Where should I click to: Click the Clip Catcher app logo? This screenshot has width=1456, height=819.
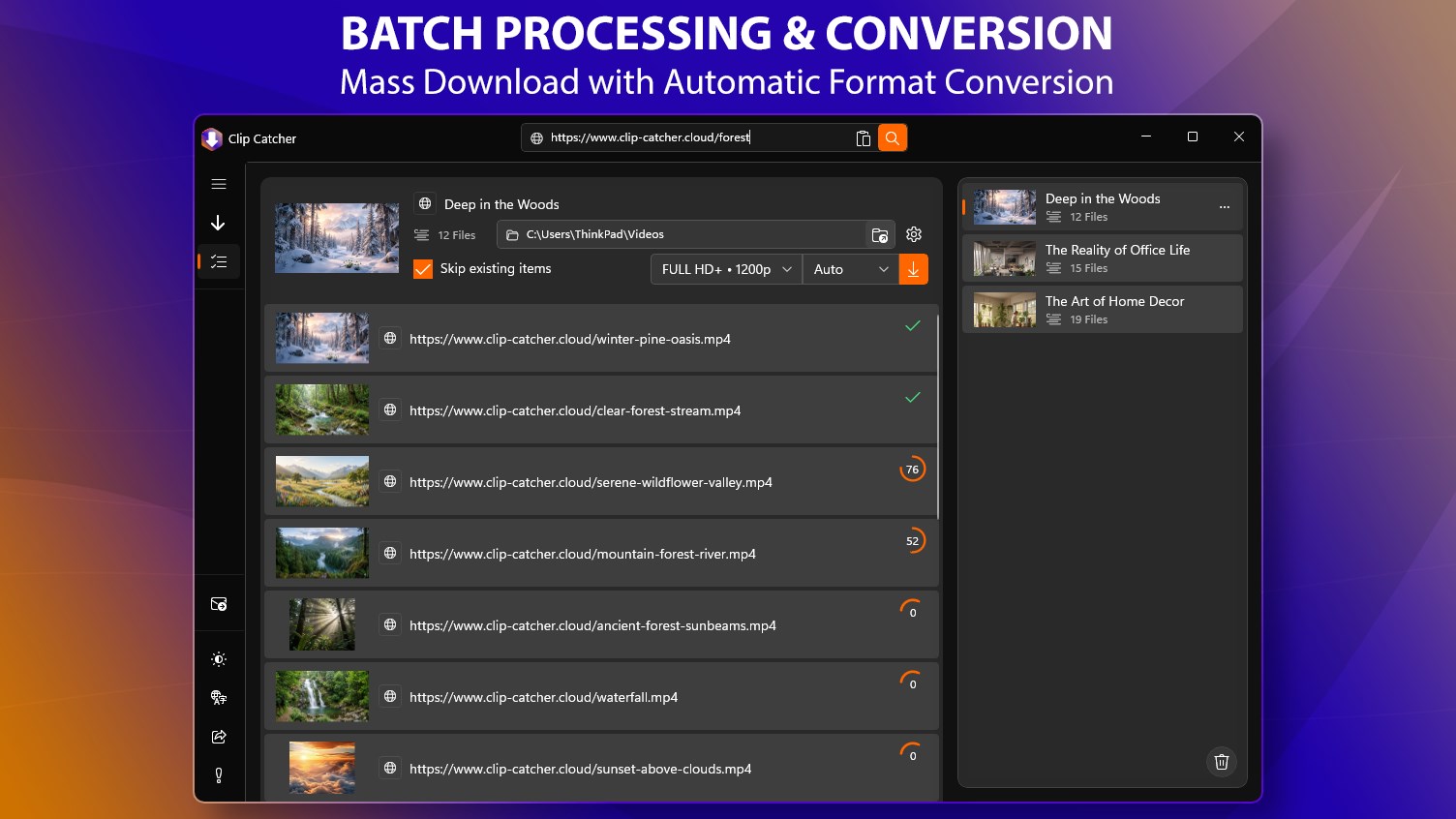[212, 138]
